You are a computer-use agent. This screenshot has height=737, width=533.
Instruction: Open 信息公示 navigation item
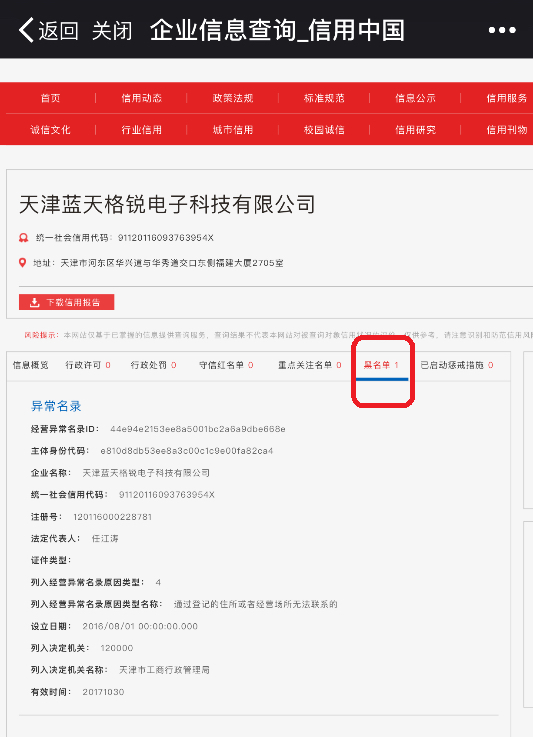pyautogui.click(x=415, y=98)
